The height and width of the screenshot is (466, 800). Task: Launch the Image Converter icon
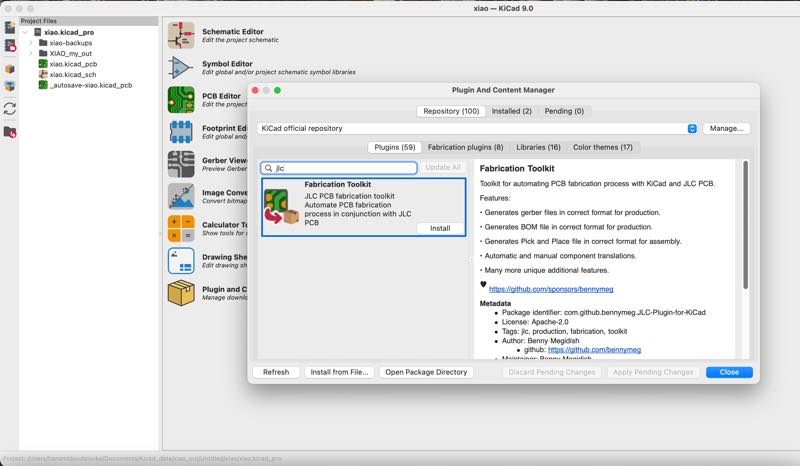tap(181, 196)
